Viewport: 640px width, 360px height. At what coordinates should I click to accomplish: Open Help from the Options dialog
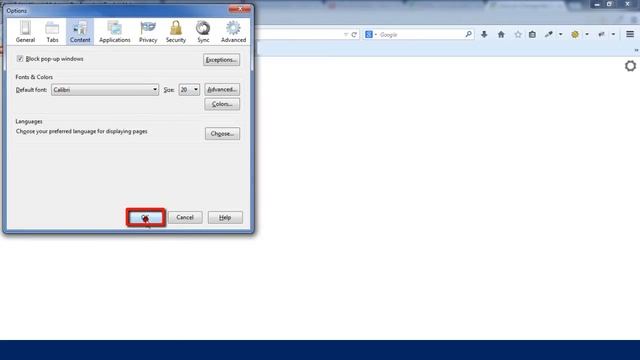pyautogui.click(x=225, y=218)
